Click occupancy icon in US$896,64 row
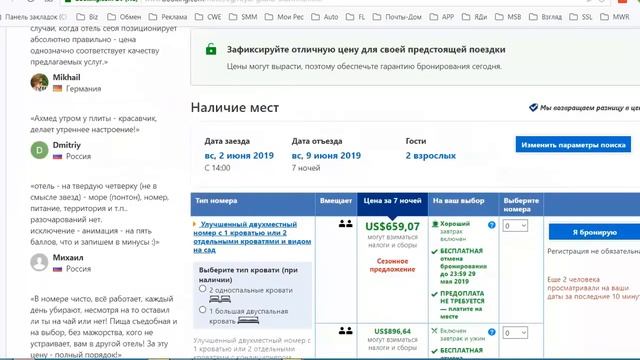 [345, 331]
